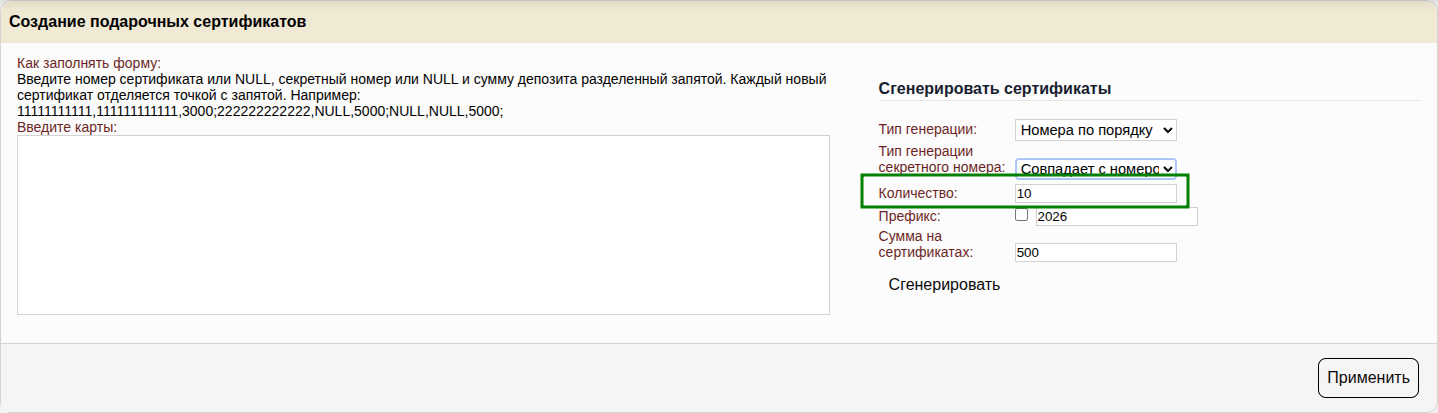Click the "Как заполнять форму:" heading

click(89, 63)
